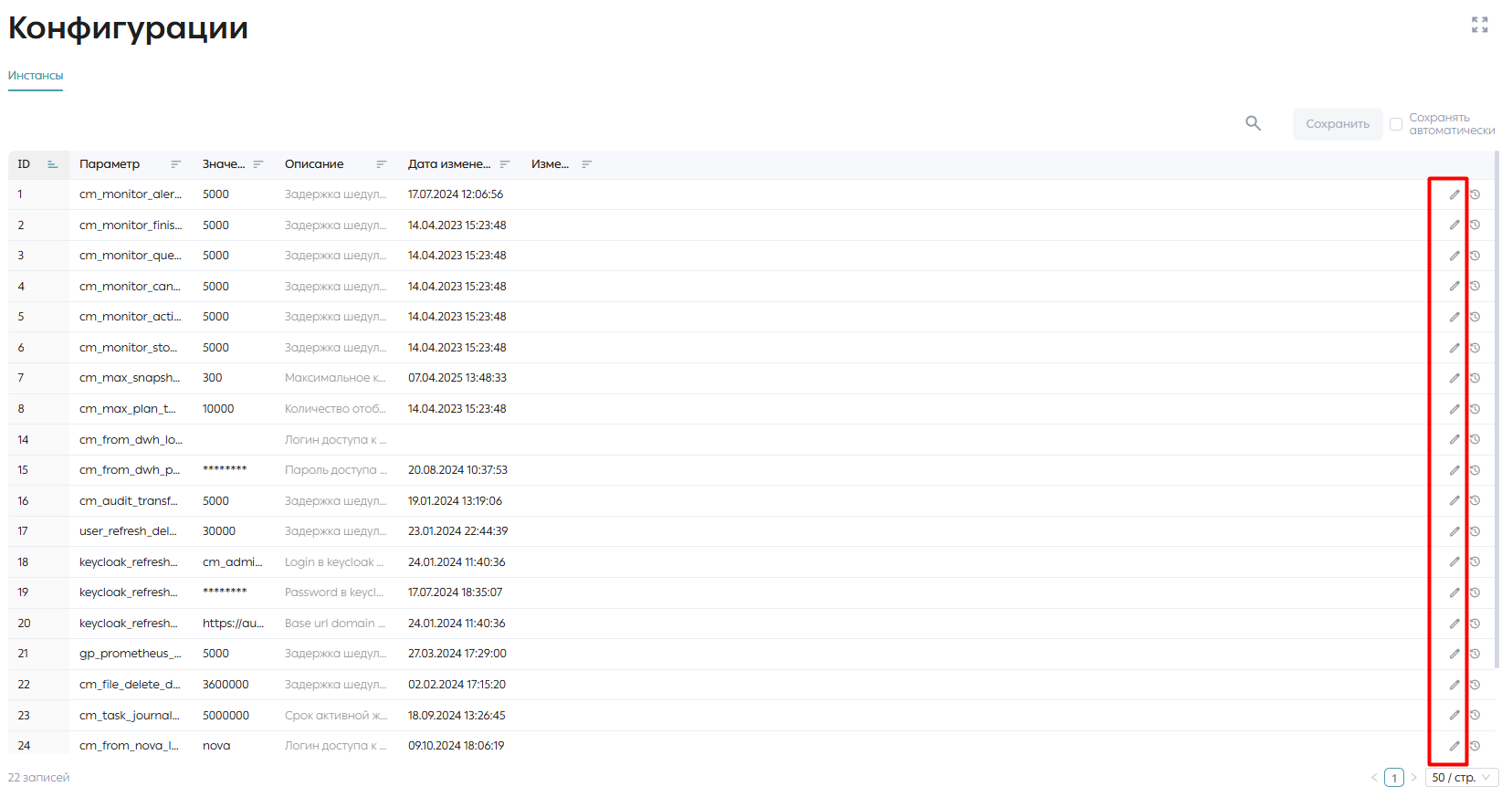Switch to the Инстансы tab

tap(36, 76)
